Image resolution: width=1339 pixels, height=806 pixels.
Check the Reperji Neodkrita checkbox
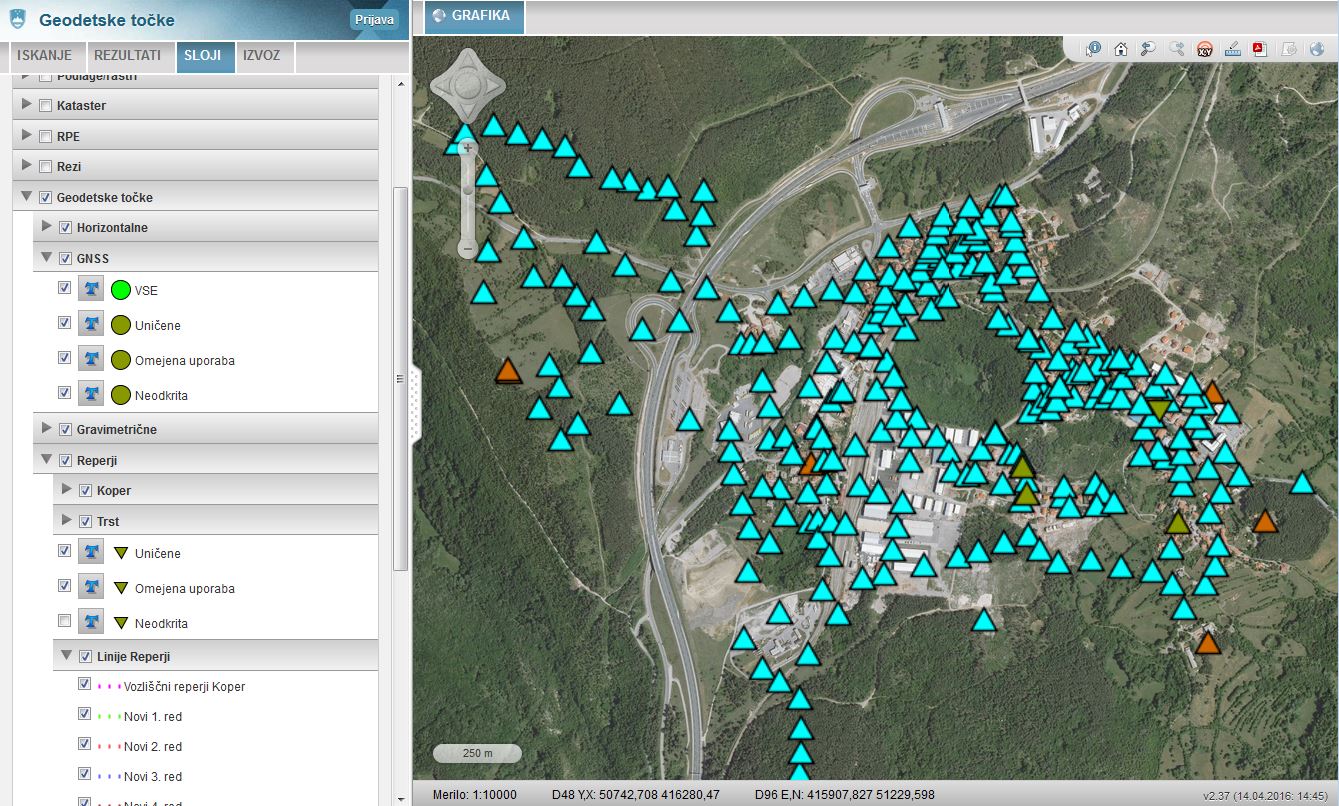pyautogui.click(x=65, y=620)
